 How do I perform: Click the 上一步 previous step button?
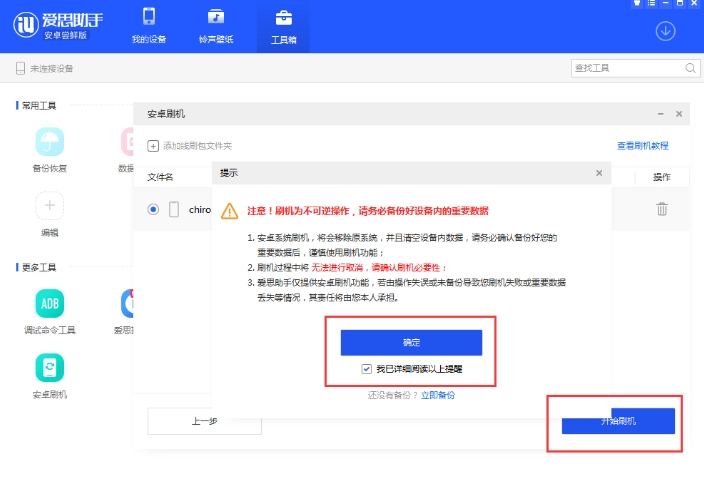click(x=204, y=421)
